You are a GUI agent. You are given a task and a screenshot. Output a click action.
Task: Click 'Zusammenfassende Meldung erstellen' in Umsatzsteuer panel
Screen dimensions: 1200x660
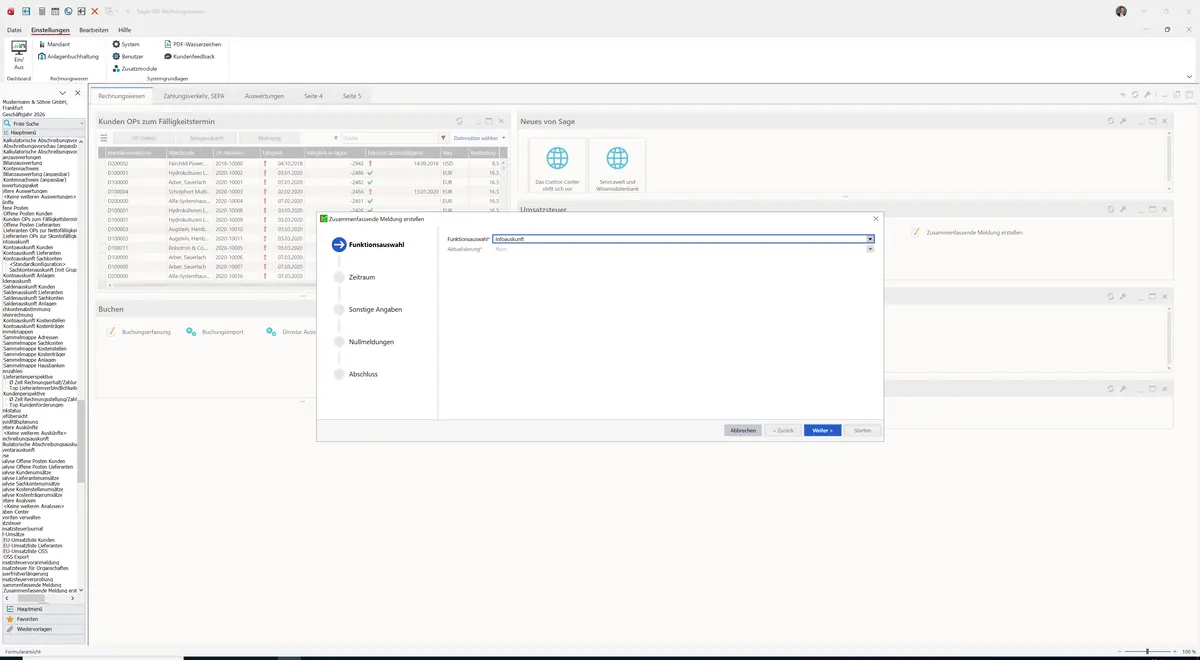pyautogui.click(x=966, y=232)
